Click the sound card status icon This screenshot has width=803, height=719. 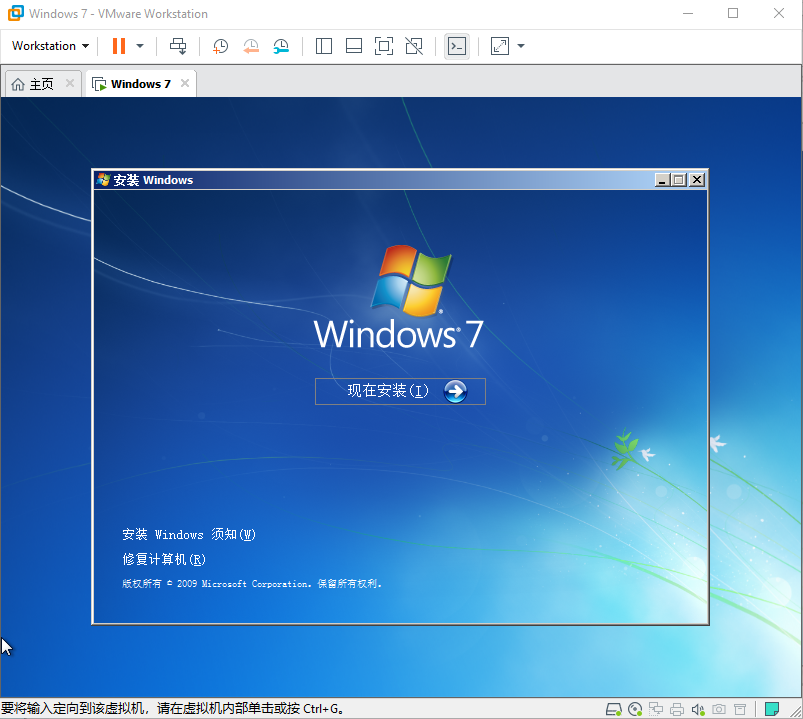[698, 709]
